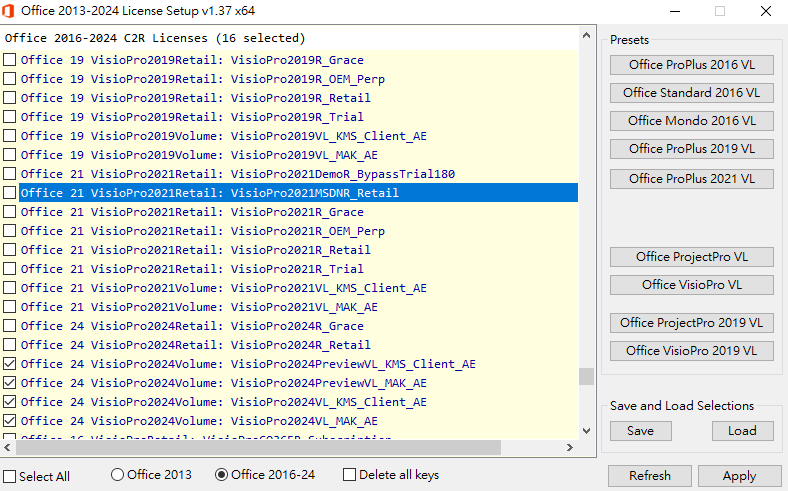Check VisioPro2019VL_KMS_Client_AE checkbox
Screen dimensions: 788x491
pos(10,136)
